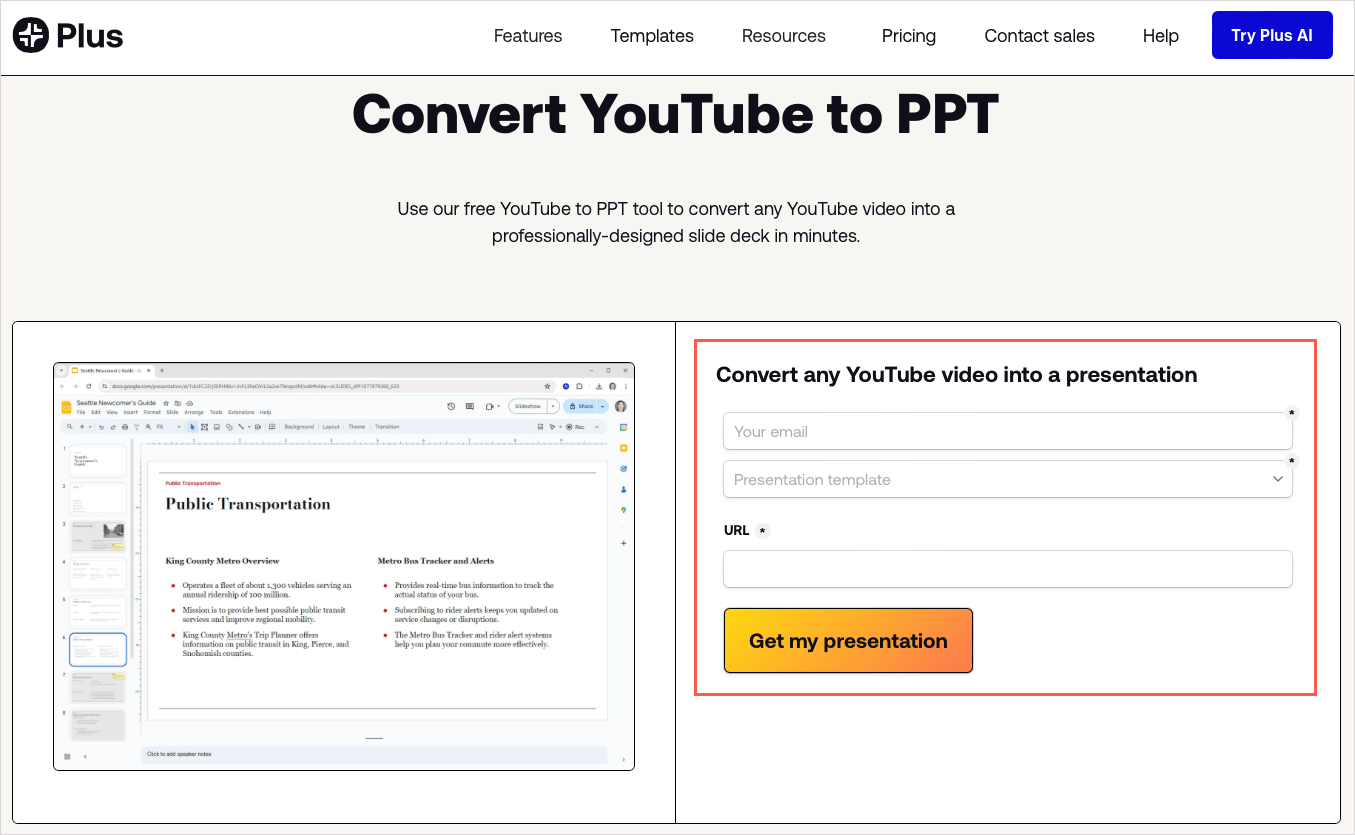Select slide 3 thumbnail in Slides filmstrip
The image size is (1355, 835).
point(98,536)
